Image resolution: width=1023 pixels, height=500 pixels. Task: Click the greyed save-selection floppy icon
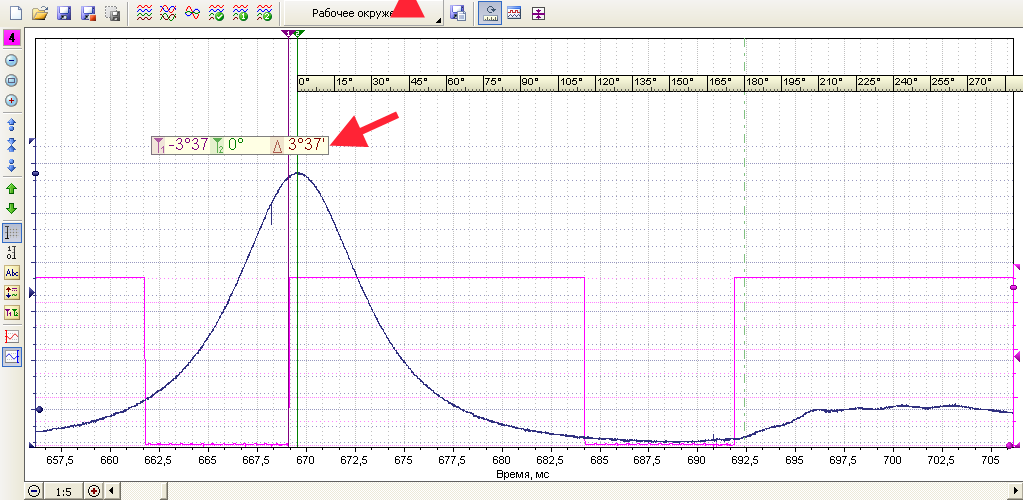113,12
